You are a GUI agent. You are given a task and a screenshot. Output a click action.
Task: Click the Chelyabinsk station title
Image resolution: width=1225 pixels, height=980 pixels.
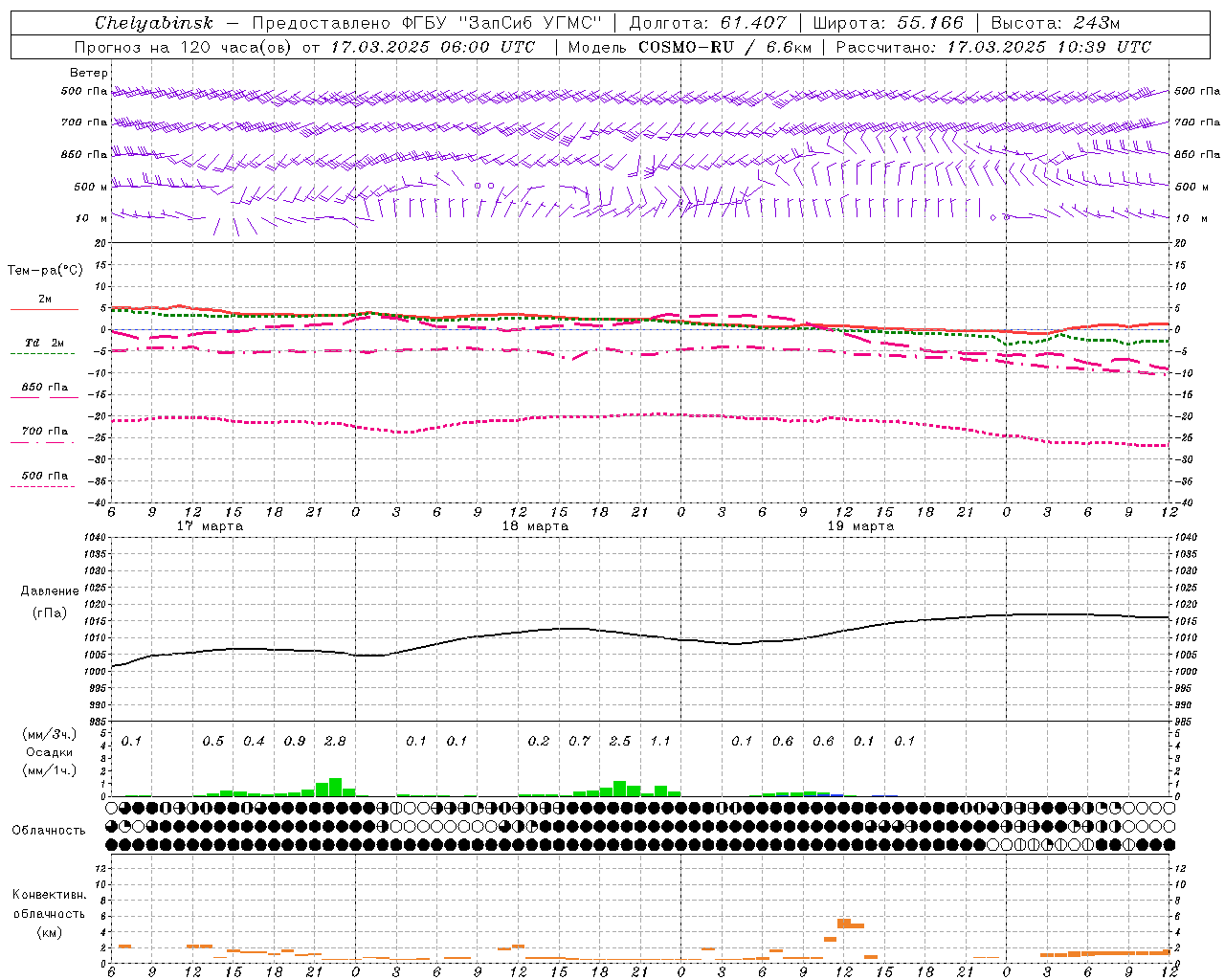153,23
